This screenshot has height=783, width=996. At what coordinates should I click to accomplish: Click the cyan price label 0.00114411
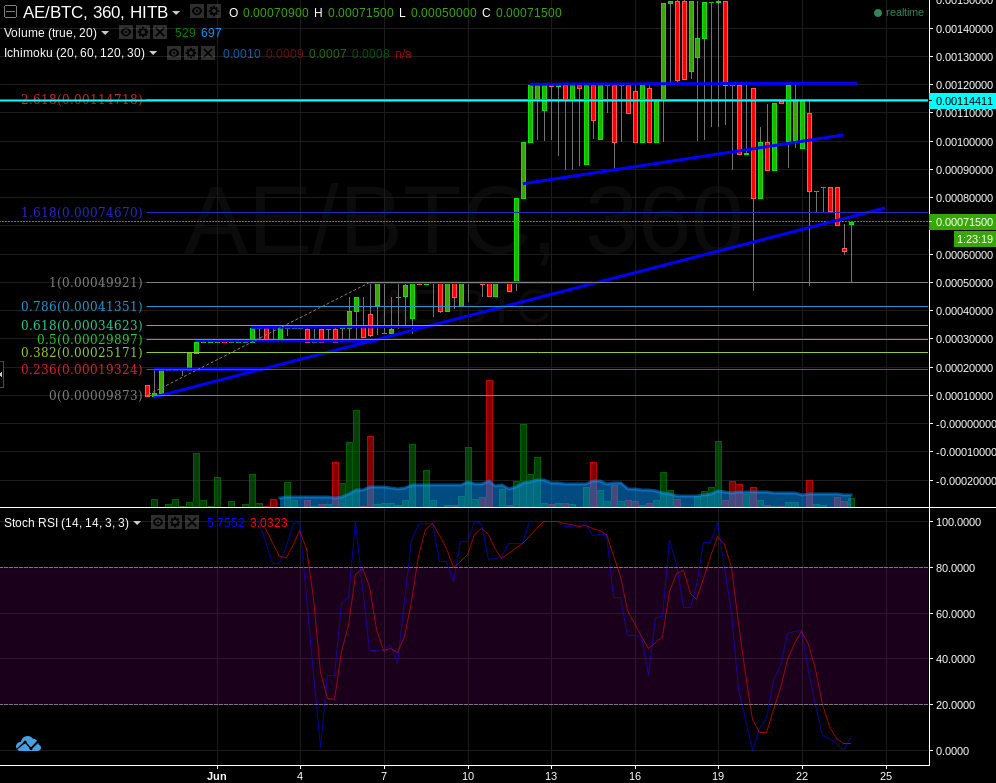[964, 101]
